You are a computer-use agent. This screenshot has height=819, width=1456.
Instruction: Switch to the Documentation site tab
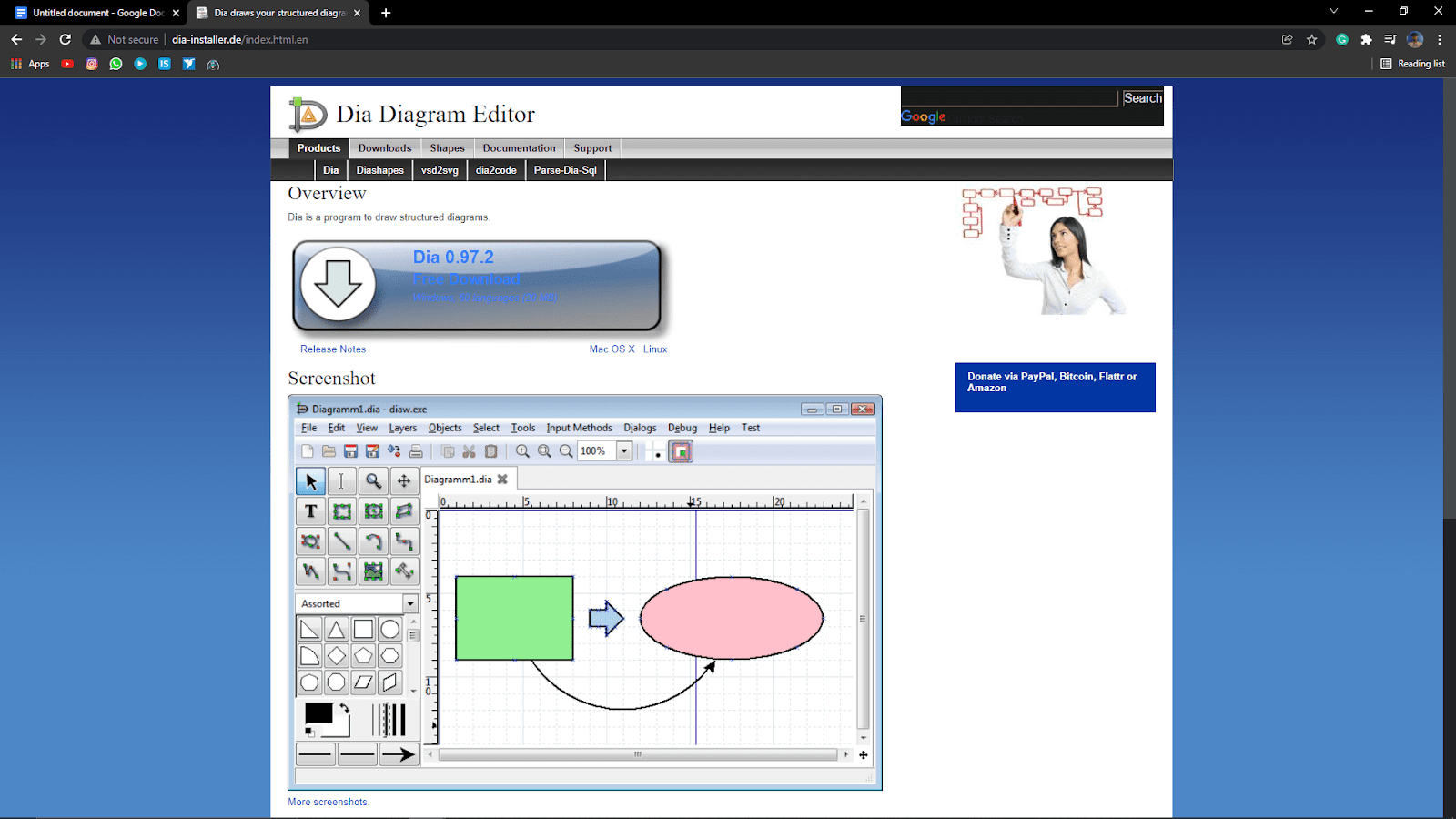[519, 148]
